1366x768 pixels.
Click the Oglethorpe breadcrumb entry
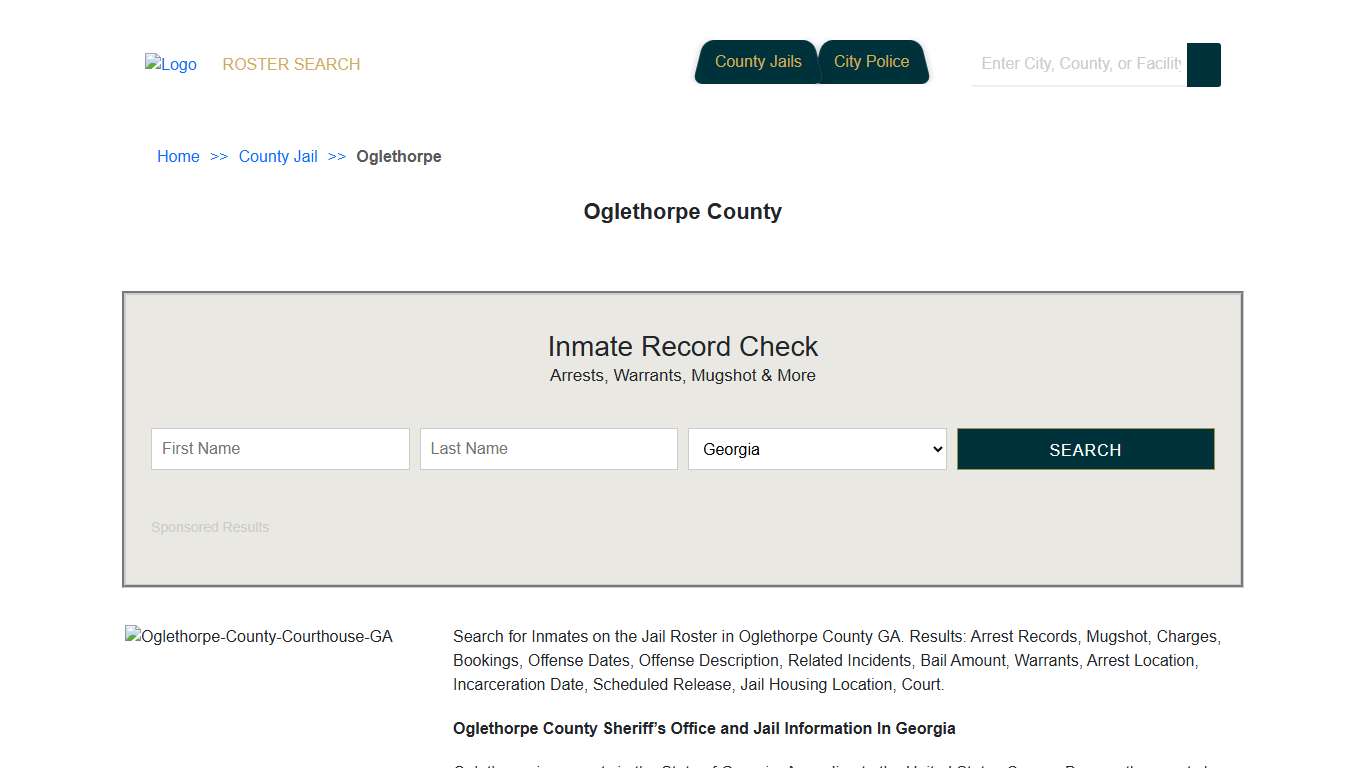(398, 156)
